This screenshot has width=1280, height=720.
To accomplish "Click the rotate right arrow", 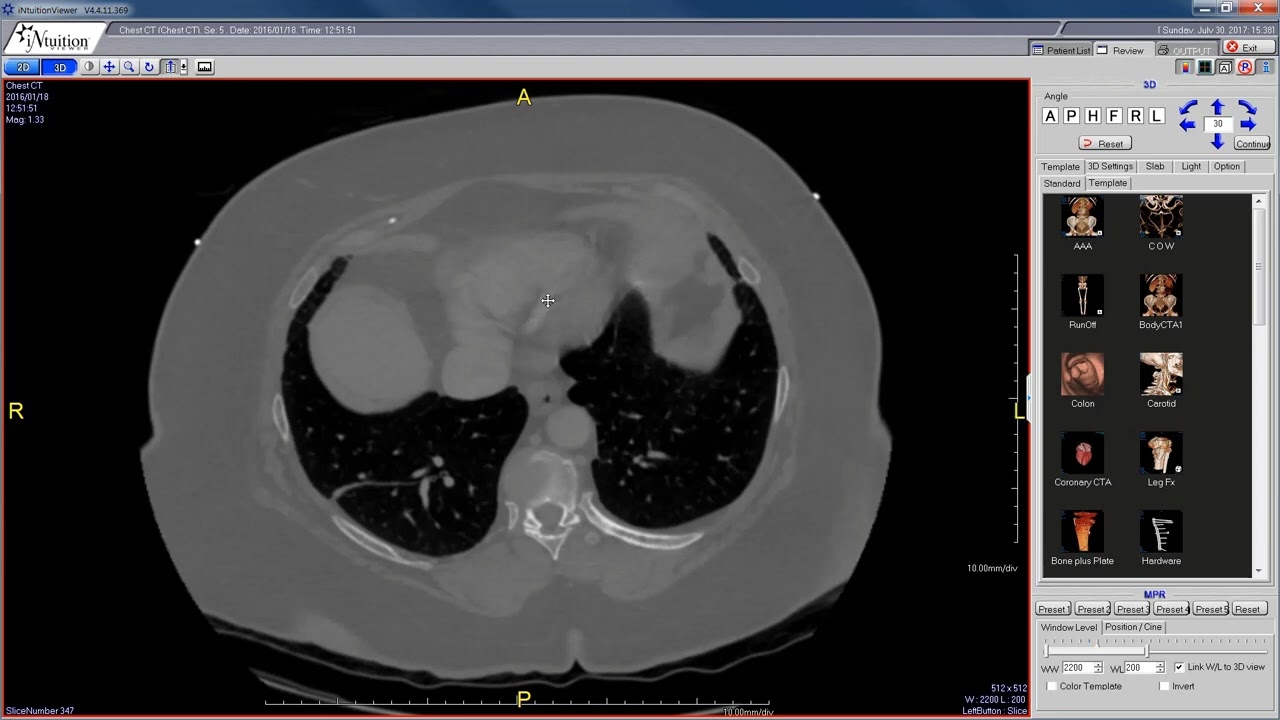I will (1248, 125).
